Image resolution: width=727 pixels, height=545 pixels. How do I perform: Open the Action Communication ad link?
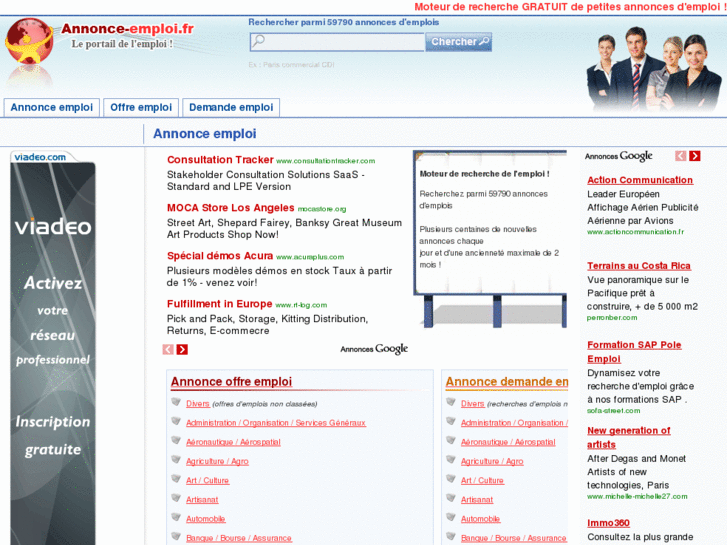click(640, 180)
